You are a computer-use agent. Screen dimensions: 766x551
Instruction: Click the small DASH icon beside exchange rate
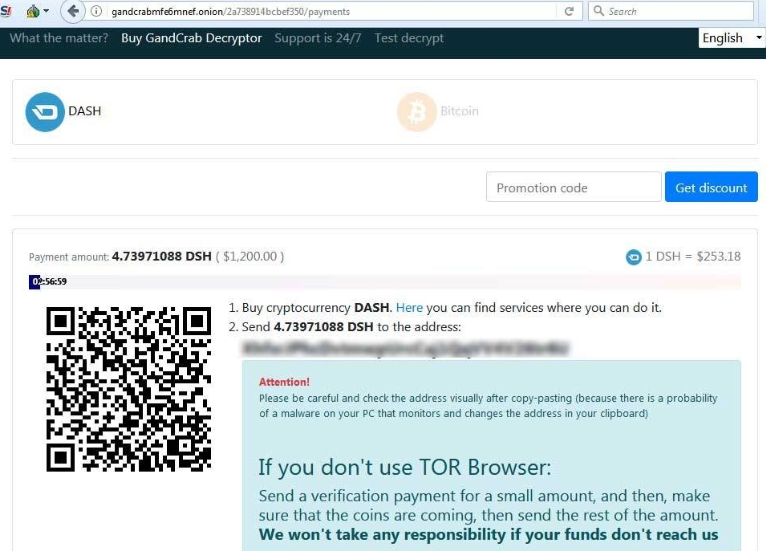(634, 257)
